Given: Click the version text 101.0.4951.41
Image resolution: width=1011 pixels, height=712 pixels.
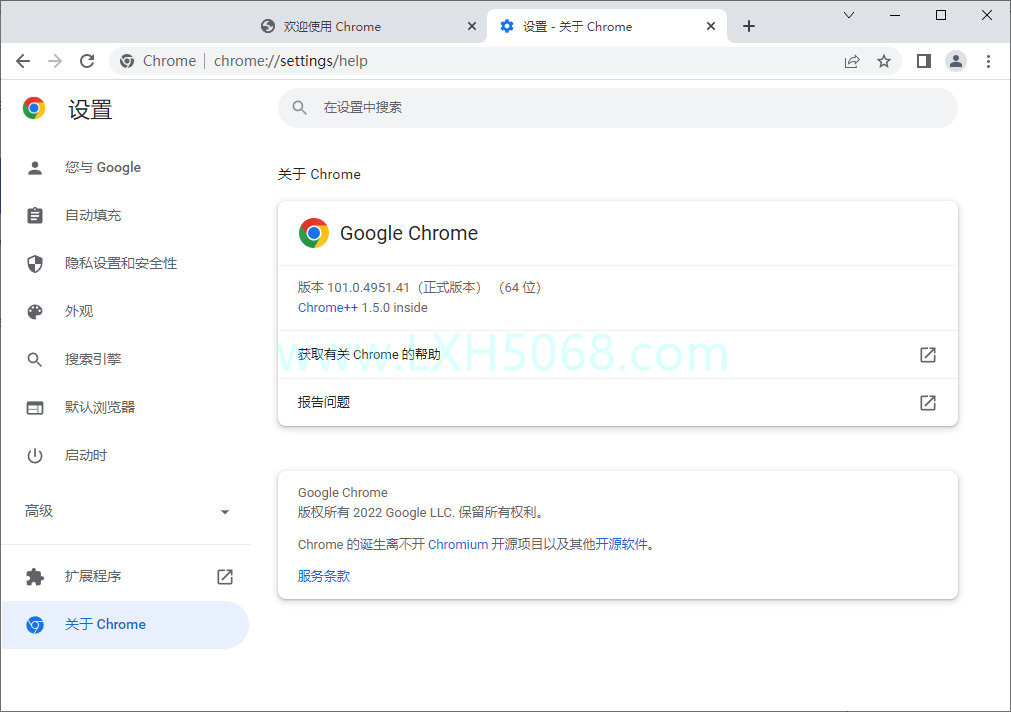Looking at the screenshot, I should 368,288.
